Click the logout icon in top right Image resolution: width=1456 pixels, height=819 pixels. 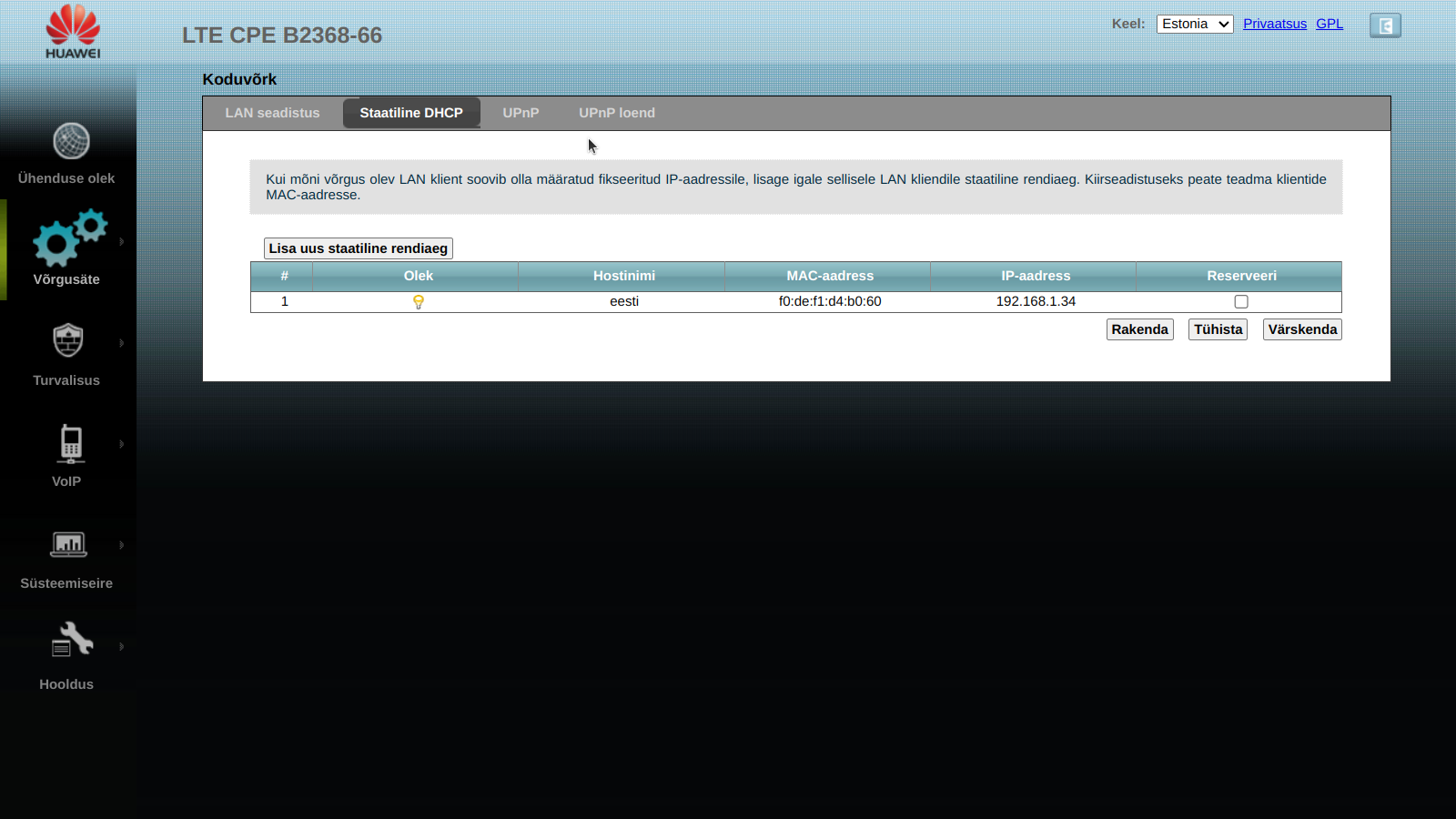point(1385,25)
